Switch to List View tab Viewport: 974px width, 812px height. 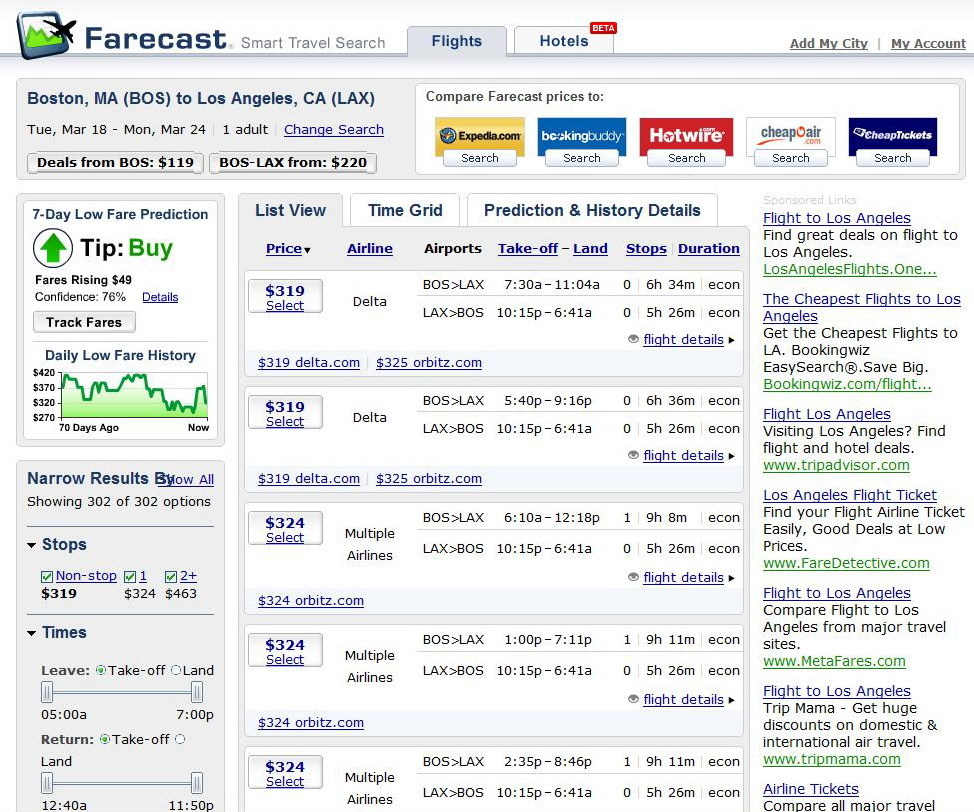coord(290,211)
